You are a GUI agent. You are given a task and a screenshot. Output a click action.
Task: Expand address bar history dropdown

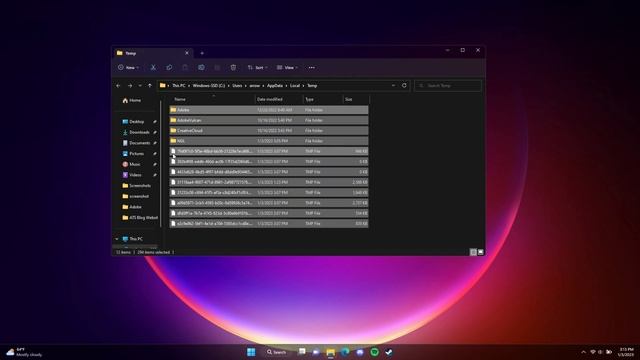(x=393, y=86)
